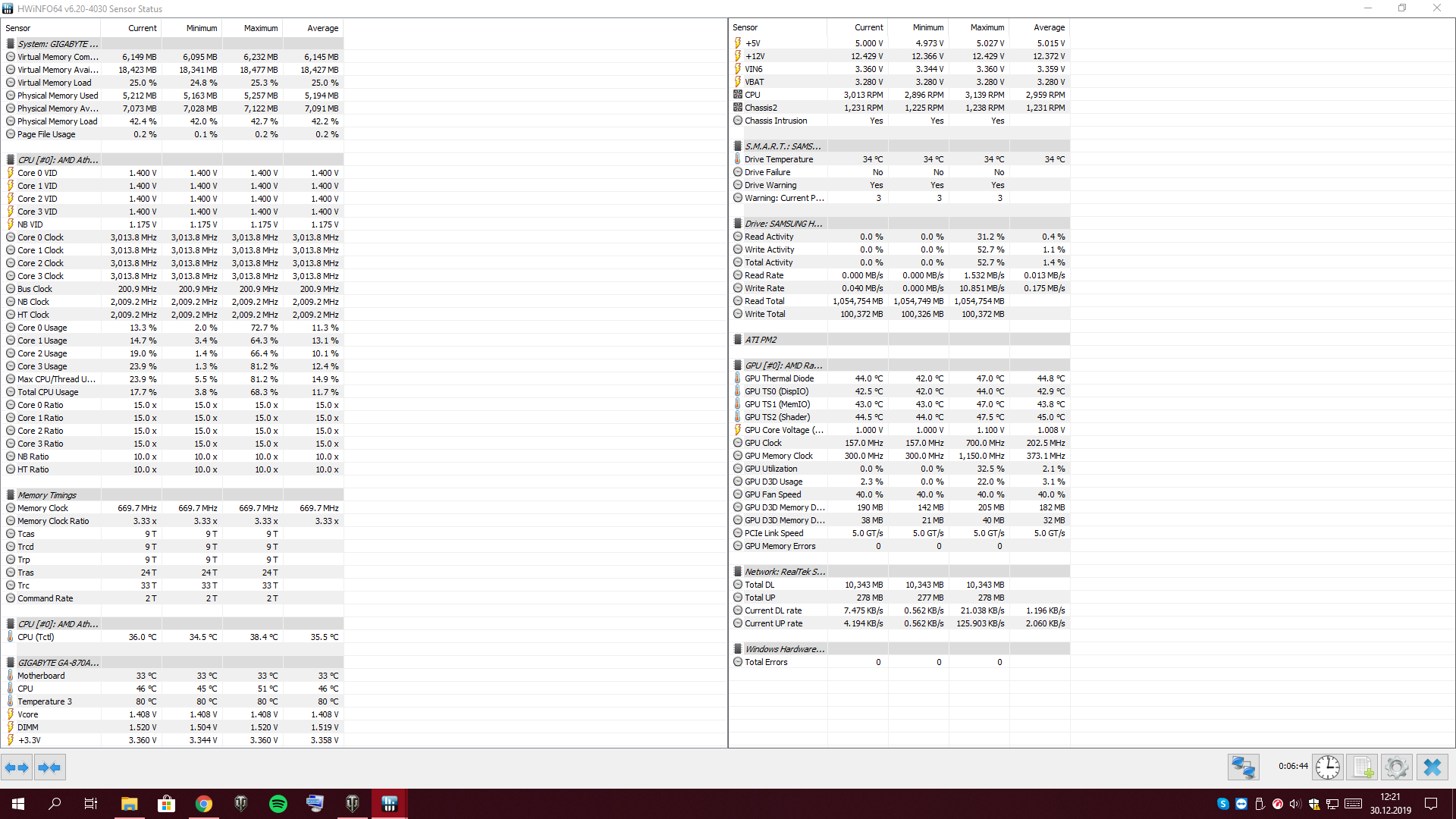This screenshot has width=1456, height=819.
Task: Click the expand columns arrows button
Action: pos(17,767)
